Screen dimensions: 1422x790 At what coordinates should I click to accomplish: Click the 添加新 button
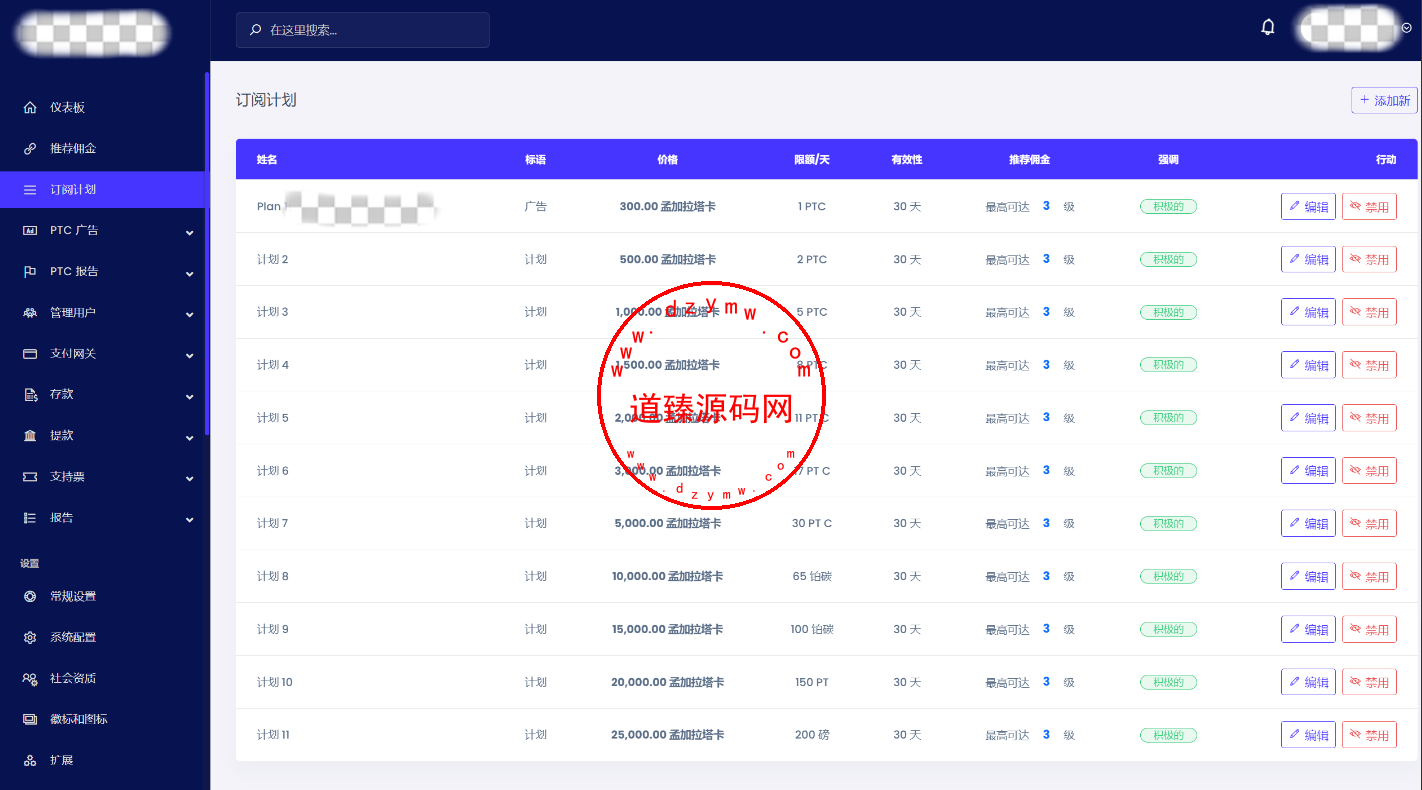click(1384, 100)
